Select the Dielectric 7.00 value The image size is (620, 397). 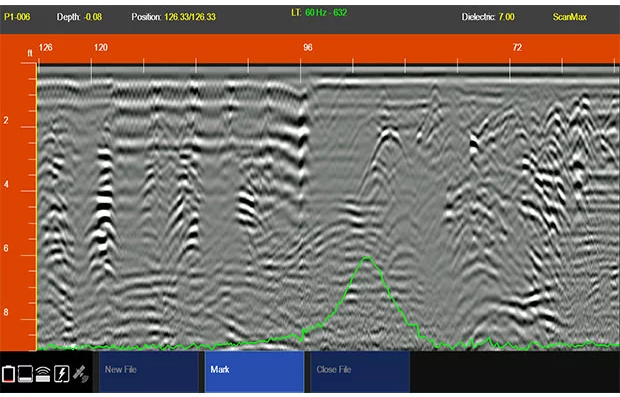[x=488, y=17]
